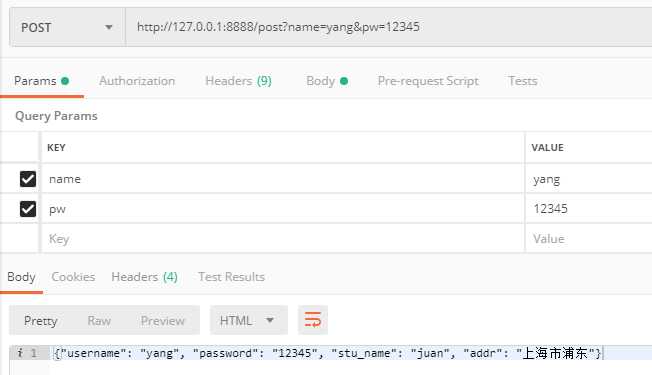Image resolution: width=652 pixels, height=375 pixels.
Task: Open the request Headers (9) tab
Action: [x=238, y=81]
